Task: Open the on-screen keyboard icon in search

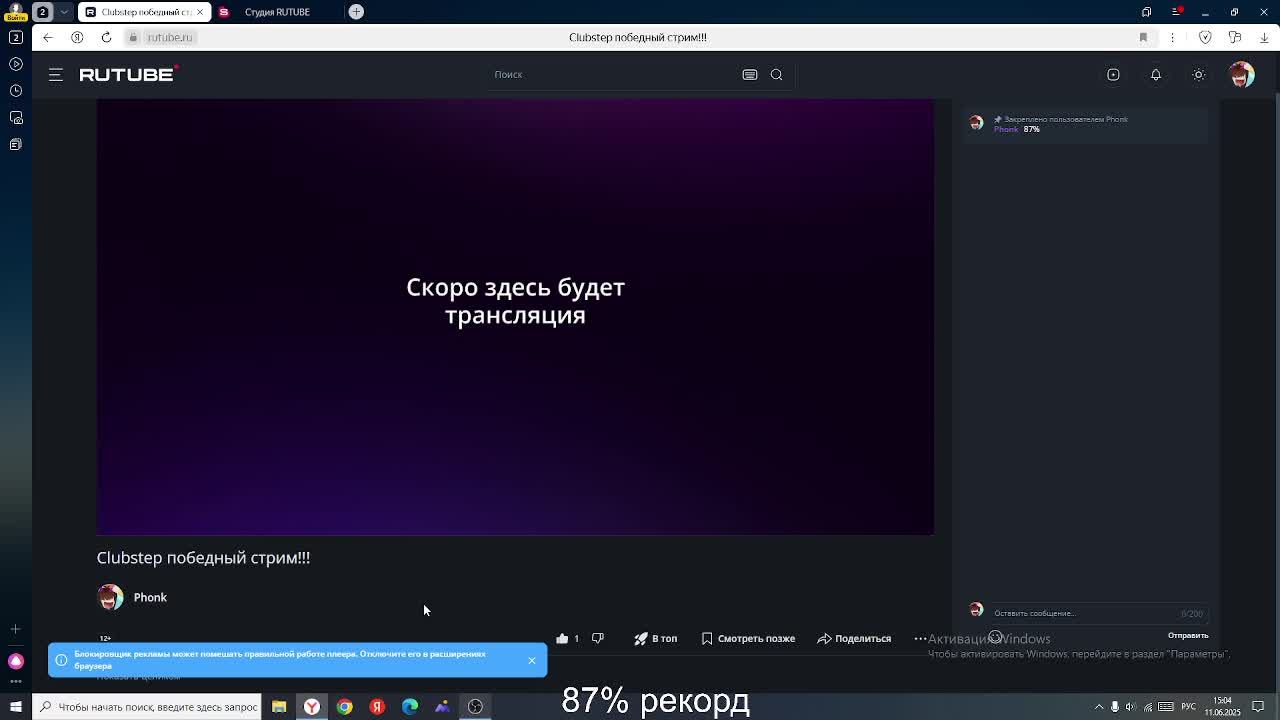Action: tap(749, 74)
